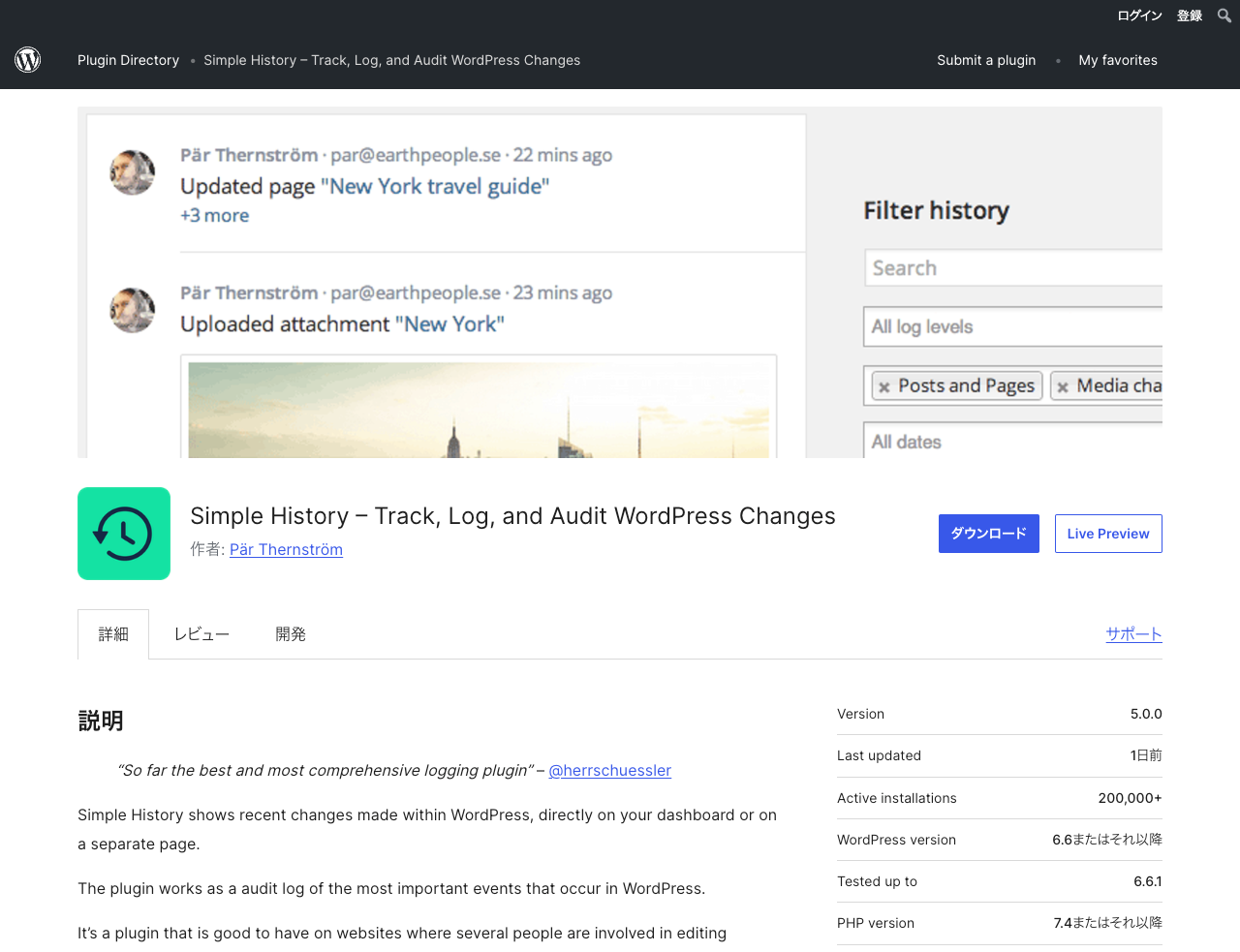This screenshot has height=952, width=1240.
Task: Click the 作者: label
Action: click(x=207, y=549)
